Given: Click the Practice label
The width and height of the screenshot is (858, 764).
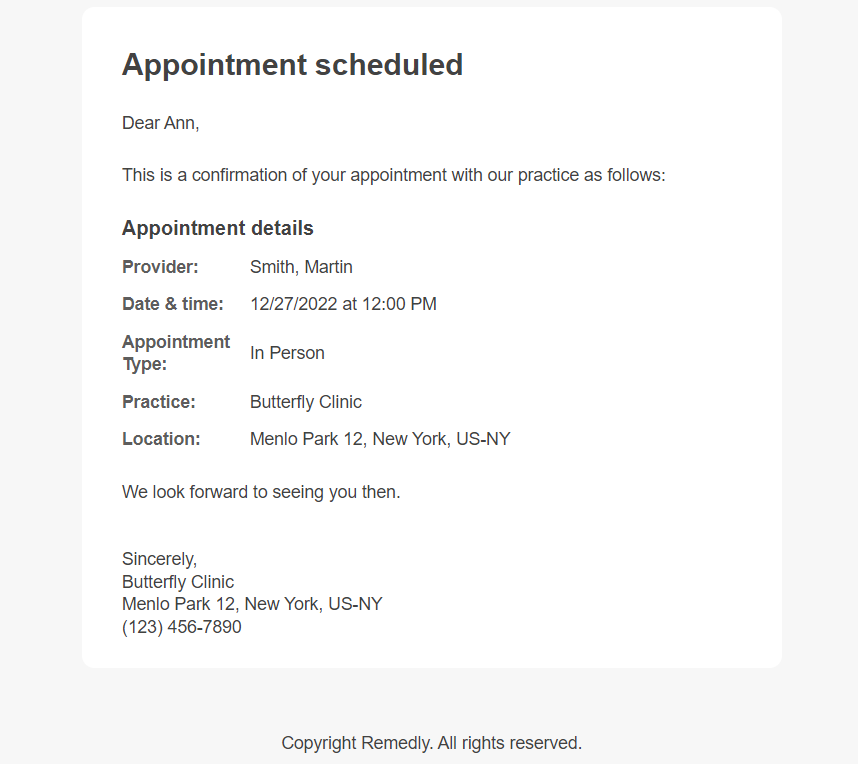Looking at the screenshot, I should (158, 402).
